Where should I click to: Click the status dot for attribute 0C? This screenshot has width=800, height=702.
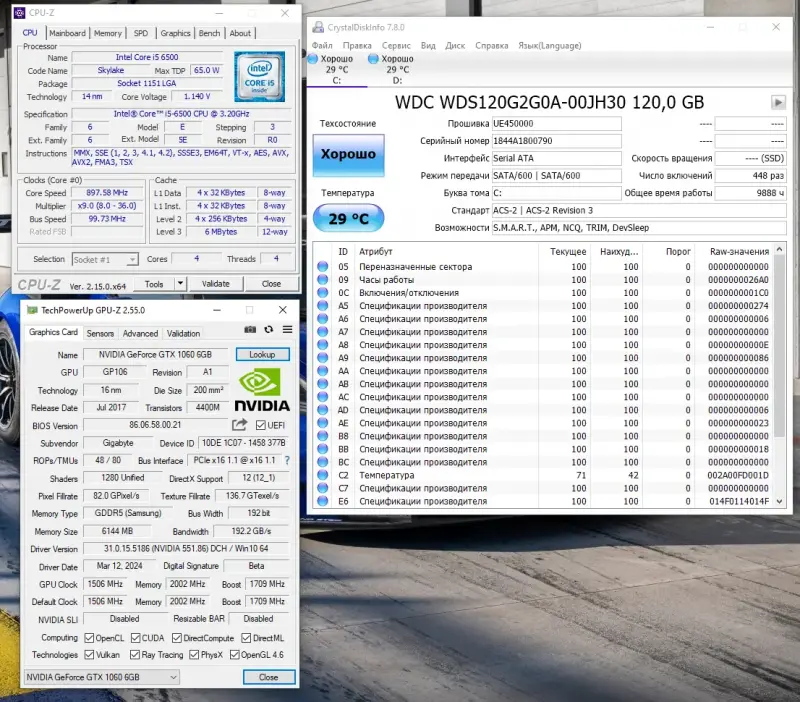pos(322,292)
